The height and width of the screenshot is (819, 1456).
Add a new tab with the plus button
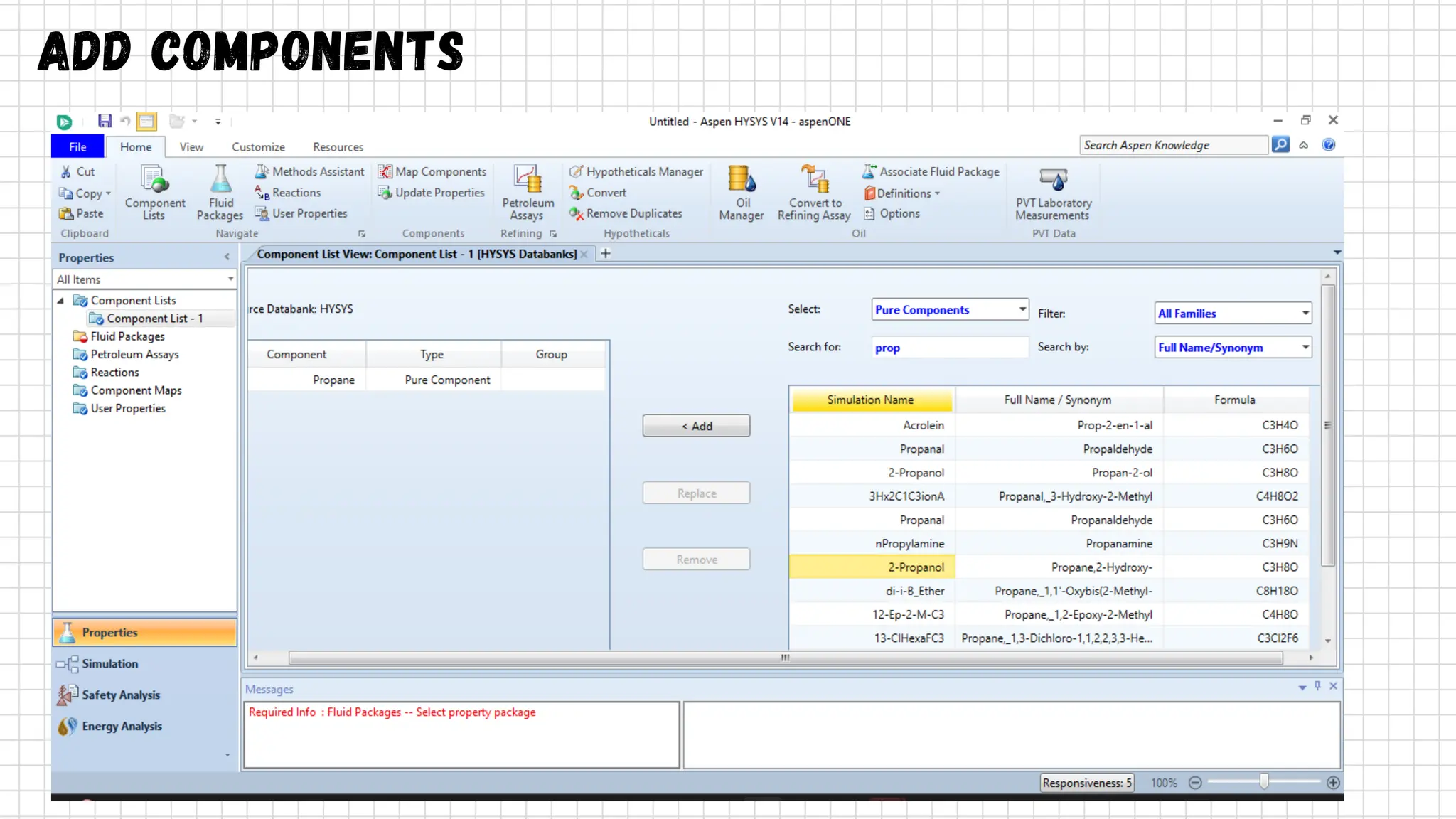tap(605, 254)
